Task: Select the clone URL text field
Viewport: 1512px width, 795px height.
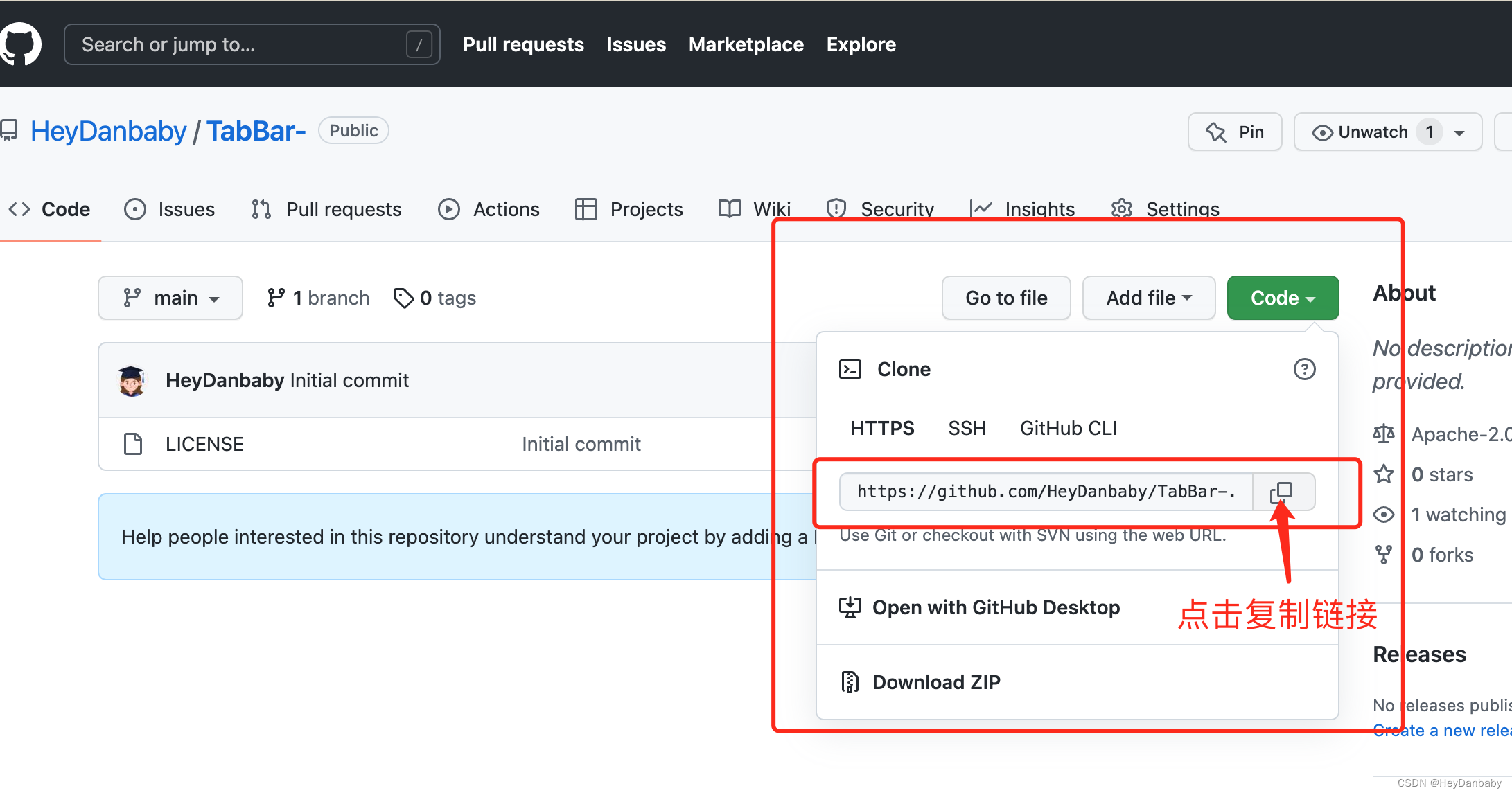Action: point(1046,492)
